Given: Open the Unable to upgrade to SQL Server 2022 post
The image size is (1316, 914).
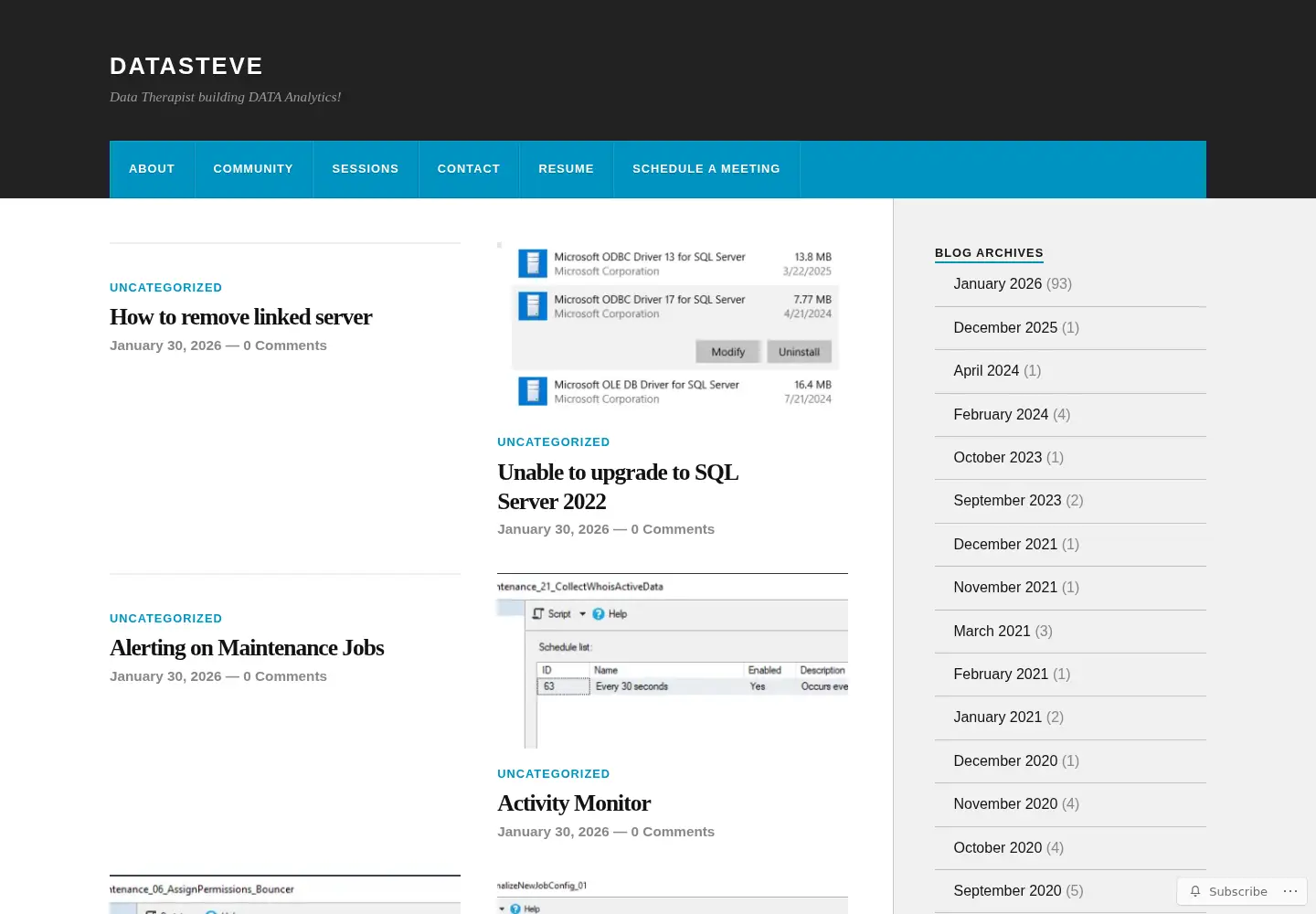Looking at the screenshot, I should coord(618,487).
